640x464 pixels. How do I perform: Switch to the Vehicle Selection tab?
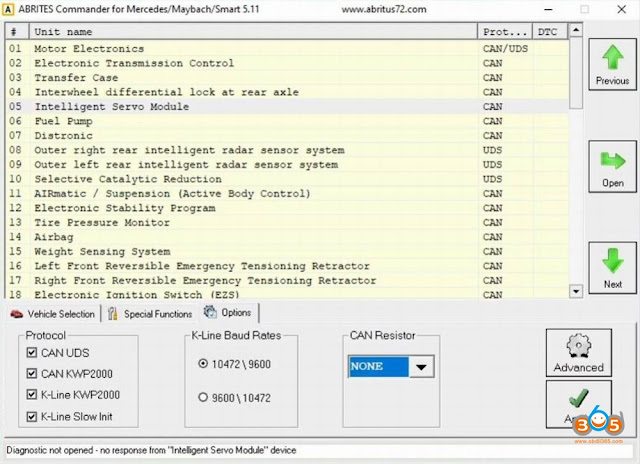point(53,314)
